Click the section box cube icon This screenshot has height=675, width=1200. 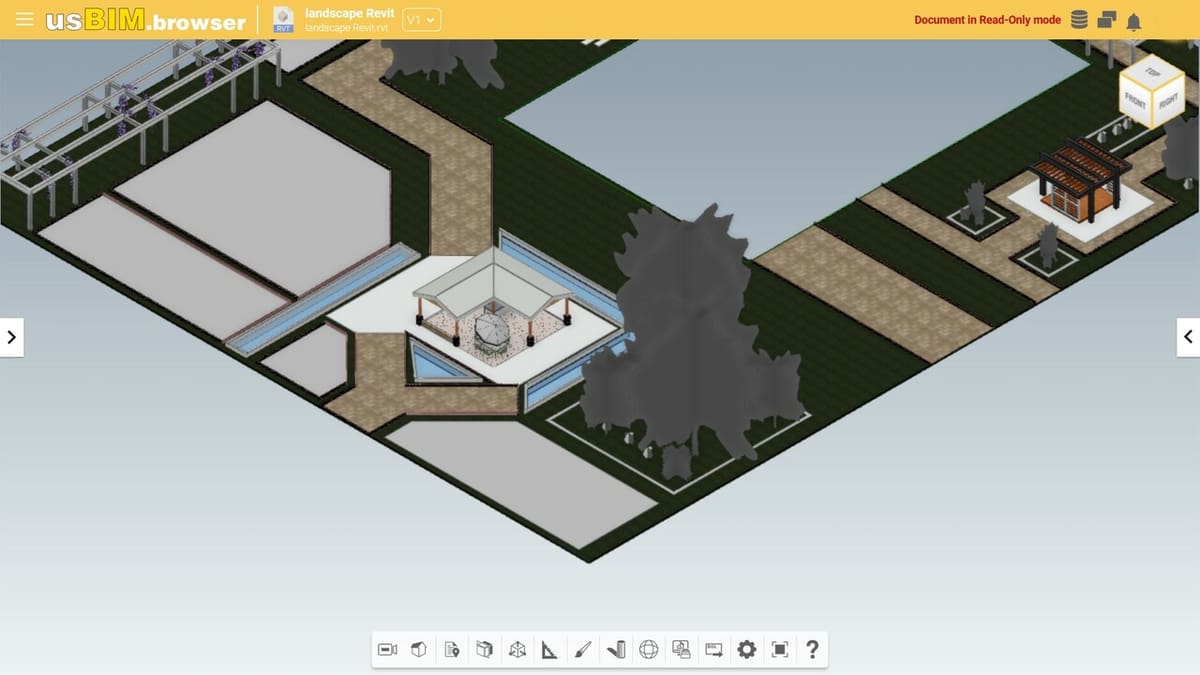click(x=485, y=650)
